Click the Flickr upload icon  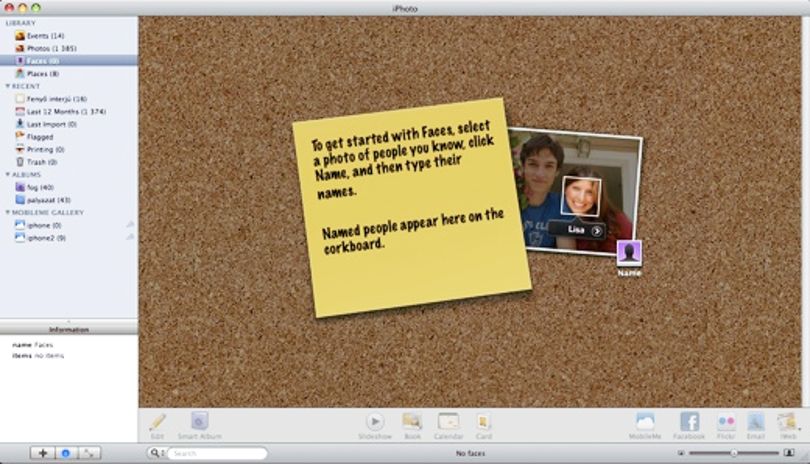[x=726, y=422]
